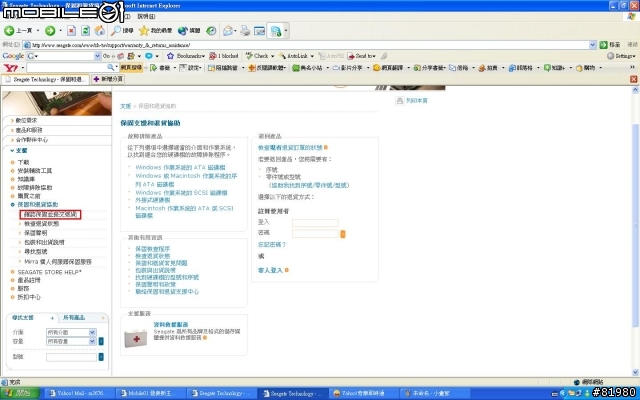Expand the 產品和服務 sidebar section
The image size is (640, 400).
coord(27,130)
